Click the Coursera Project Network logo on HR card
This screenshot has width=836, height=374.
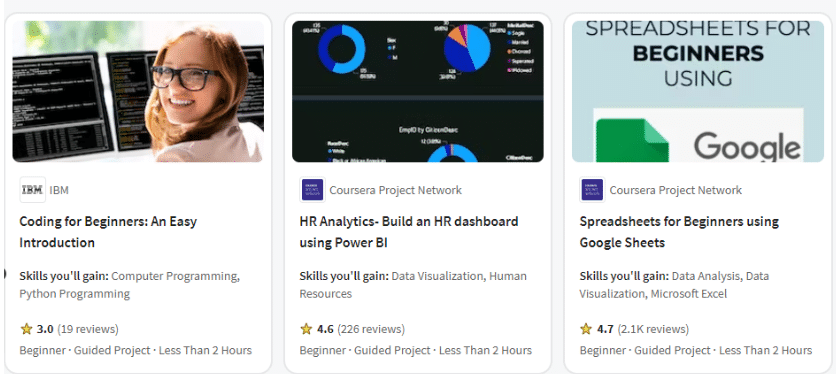pyautogui.click(x=312, y=190)
